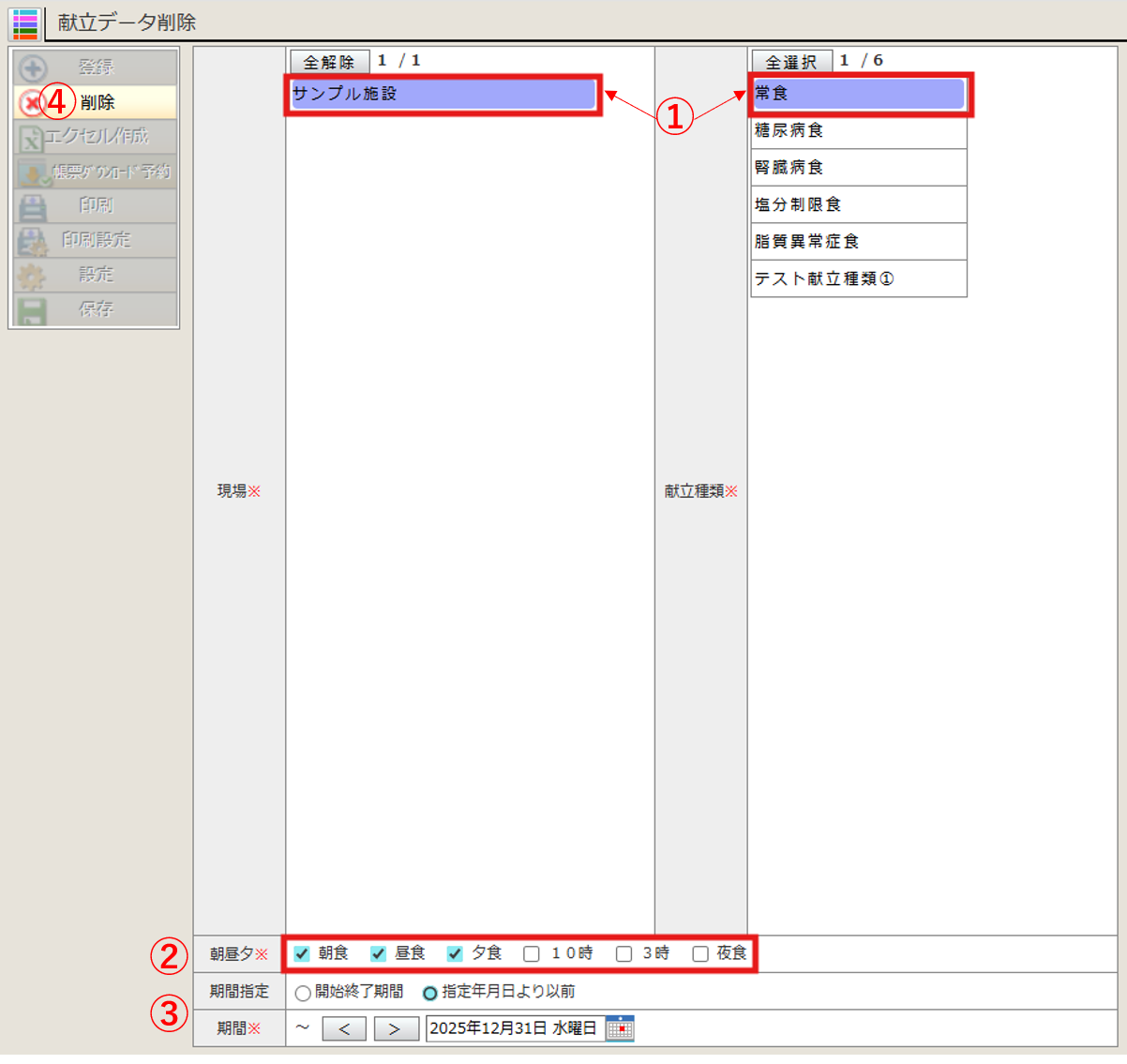The width and height of the screenshot is (1127, 1064).
Task: Click the 削除 (delete) button in sidebar
Action: [96, 102]
